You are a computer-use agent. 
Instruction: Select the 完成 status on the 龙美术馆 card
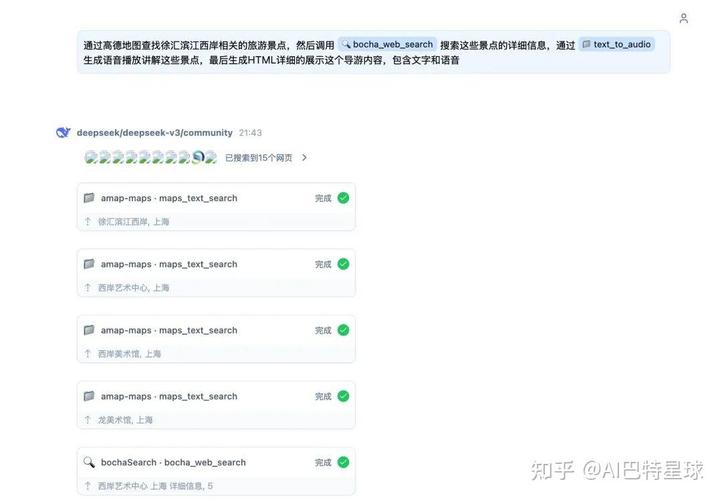323,396
